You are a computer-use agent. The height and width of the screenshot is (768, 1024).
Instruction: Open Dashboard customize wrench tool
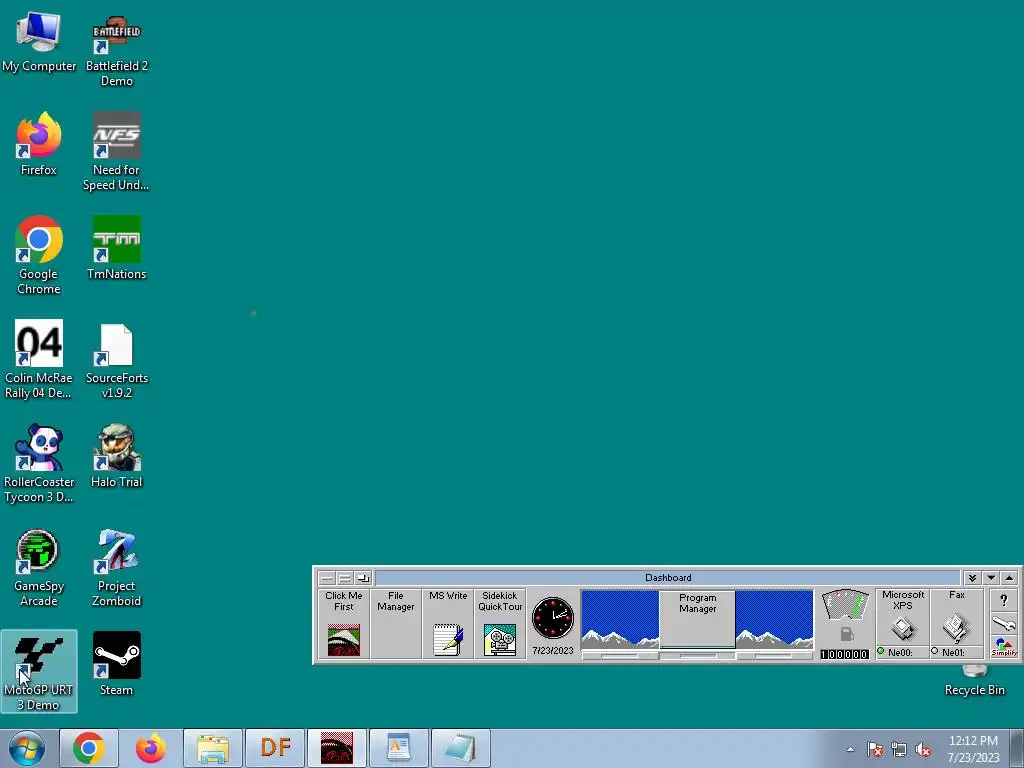point(1004,624)
